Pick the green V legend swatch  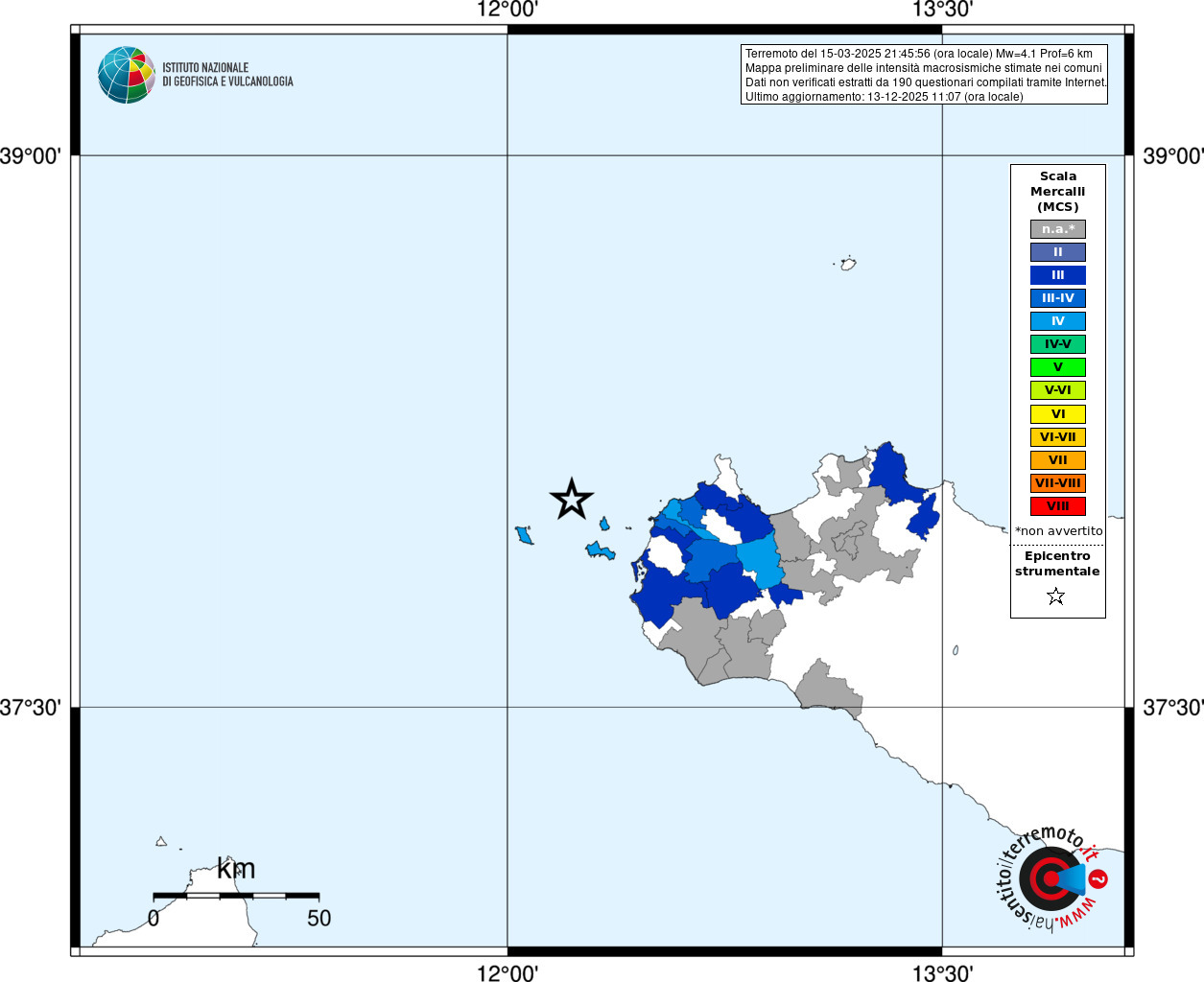[x=1057, y=367]
